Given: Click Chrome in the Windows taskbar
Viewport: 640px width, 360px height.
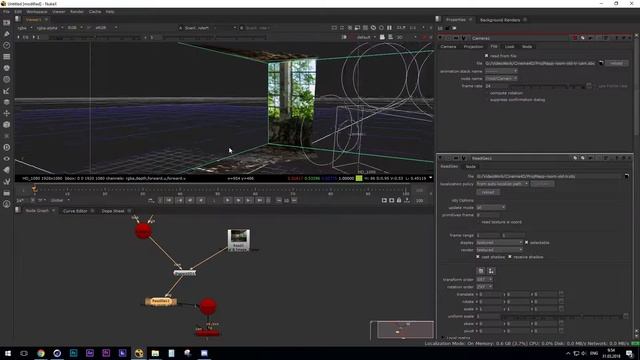Looking at the screenshot, I should 41,353.
